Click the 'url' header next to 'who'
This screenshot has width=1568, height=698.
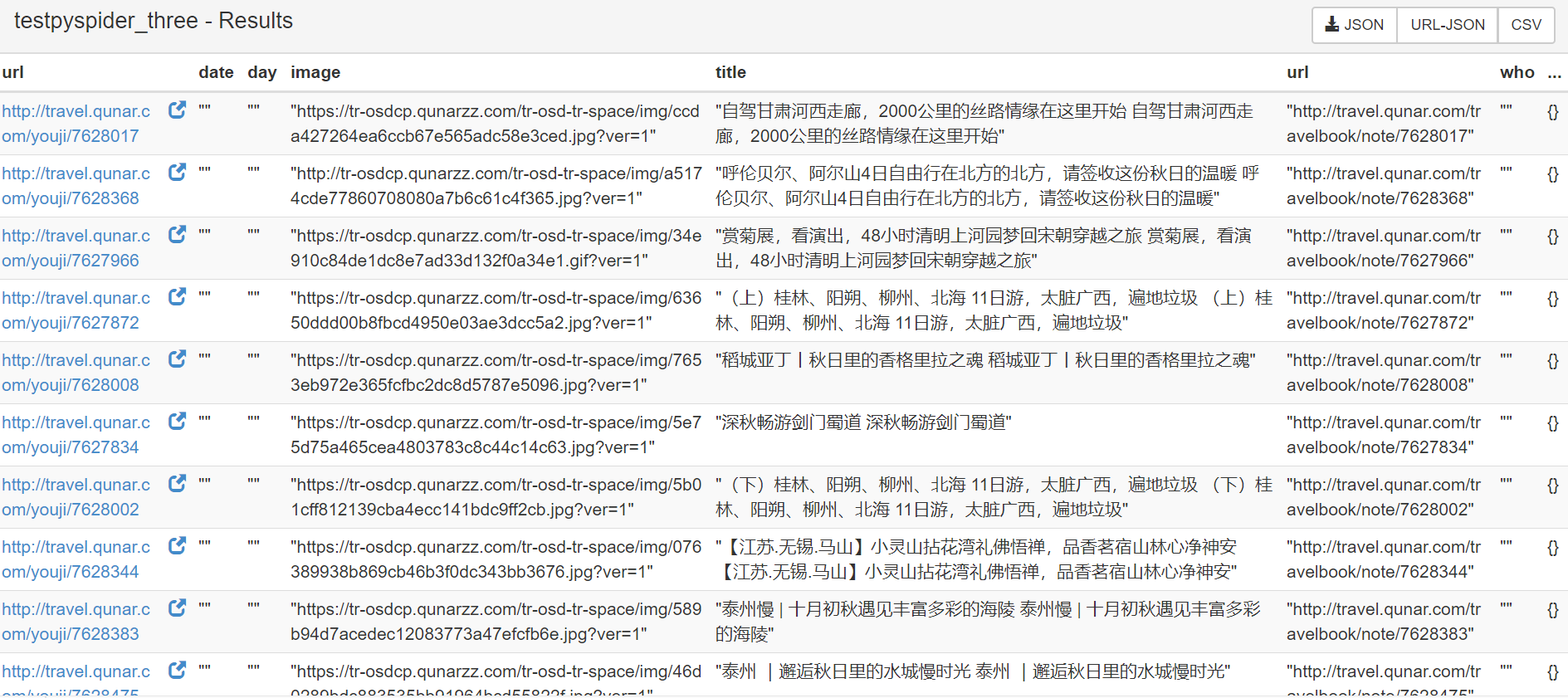[1297, 73]
